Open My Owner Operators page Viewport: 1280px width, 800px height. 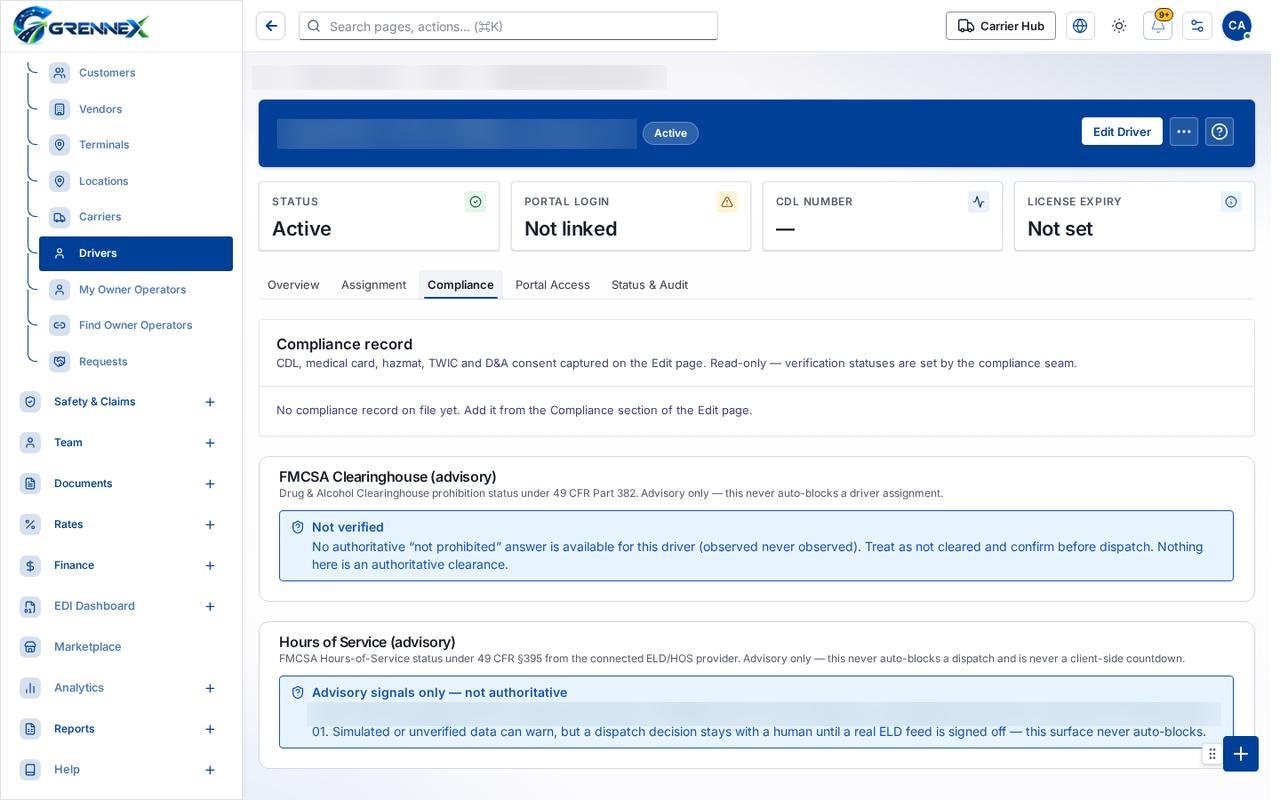[136, 290]
